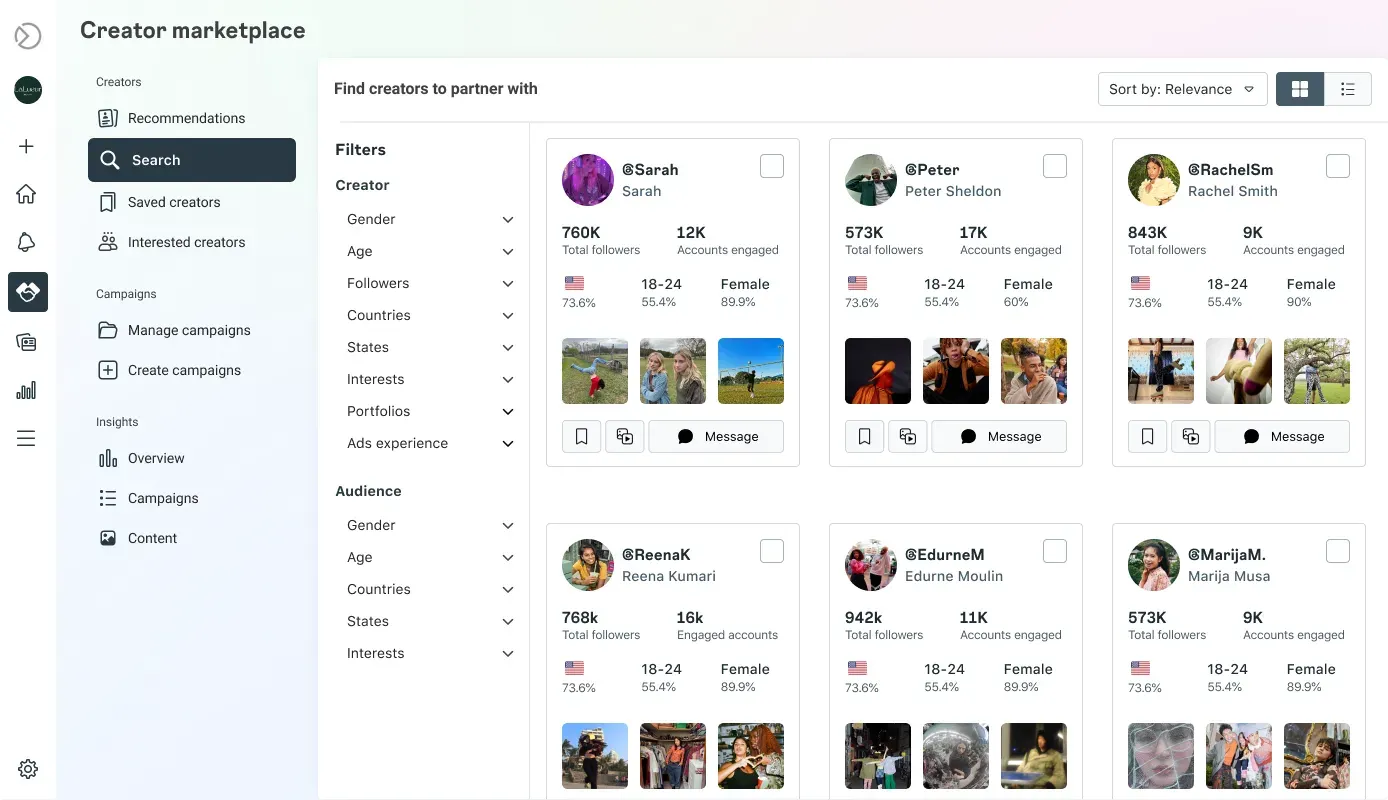Tick the checkbox for @RachelSm
This screenshot has height=800, width=1388.
coord(1337,166)
